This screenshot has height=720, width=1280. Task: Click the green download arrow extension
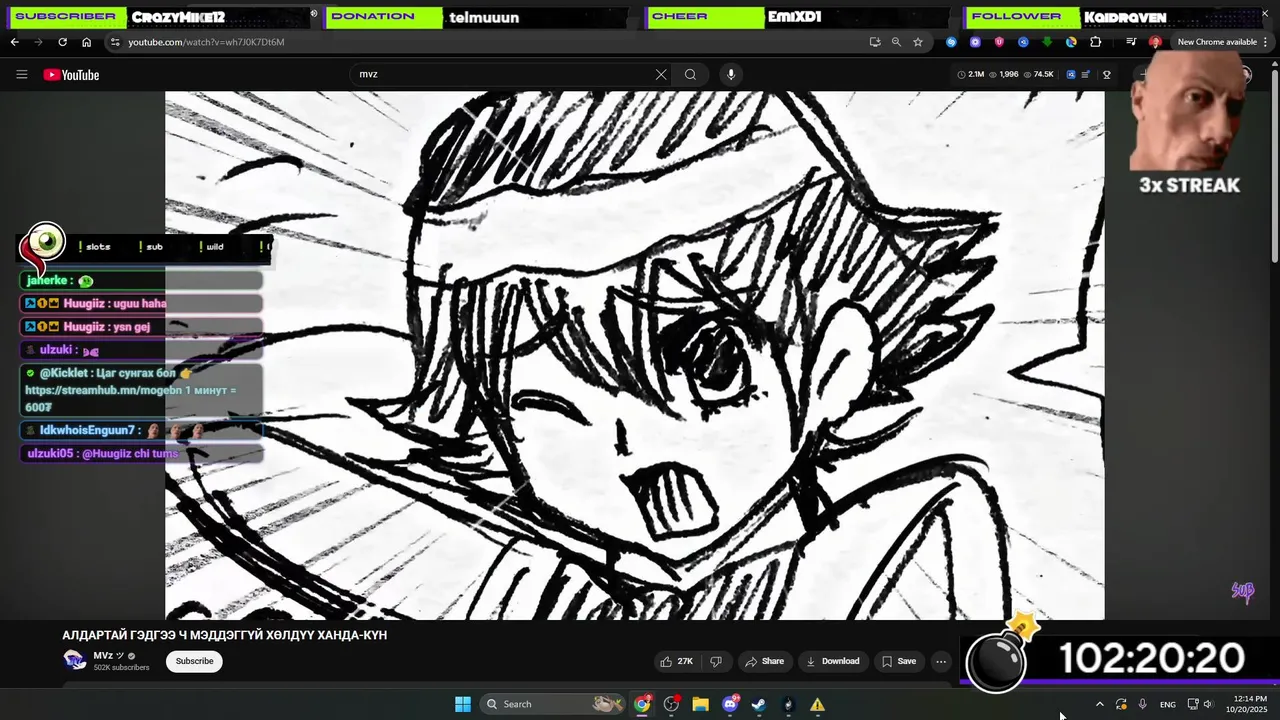point(1047,42)
